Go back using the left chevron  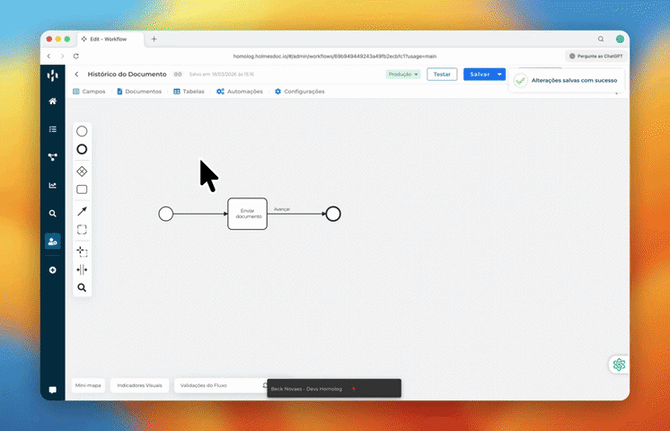tap(77, 74)
